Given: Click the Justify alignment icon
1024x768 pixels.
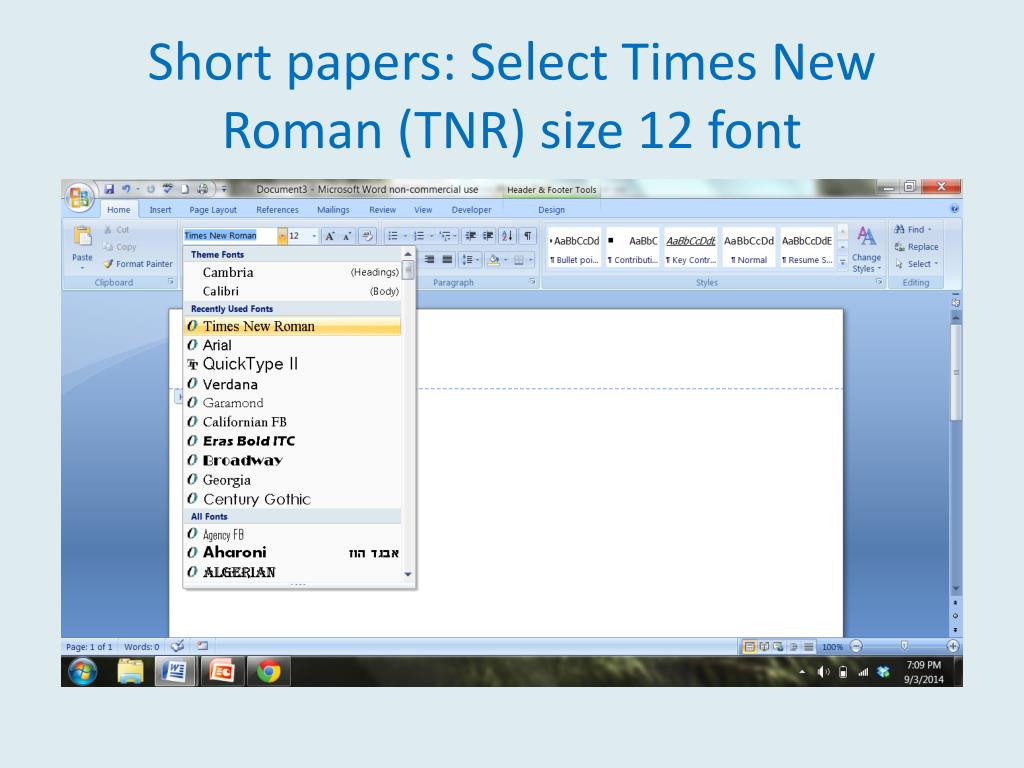Looking at the screenshot, I should pos(447,260).
